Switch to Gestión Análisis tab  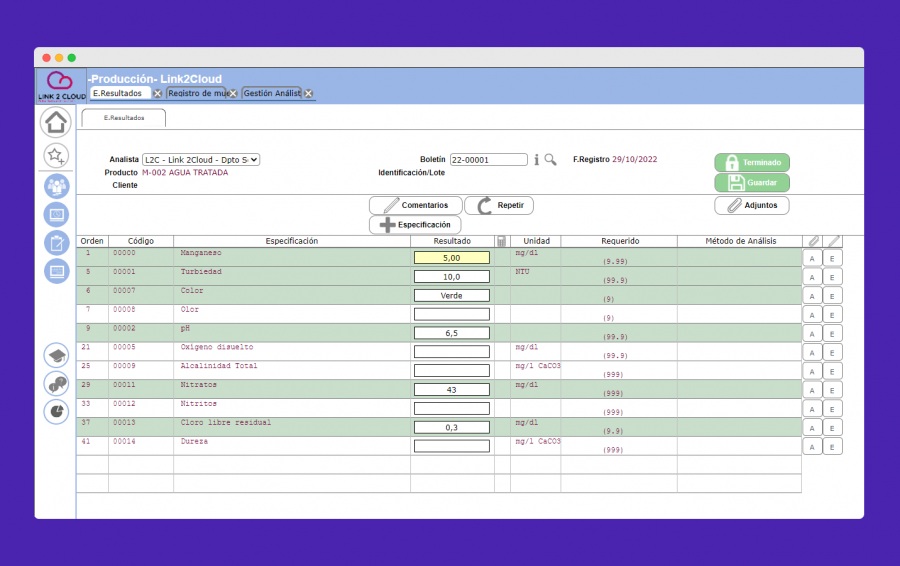pos(272,93)
